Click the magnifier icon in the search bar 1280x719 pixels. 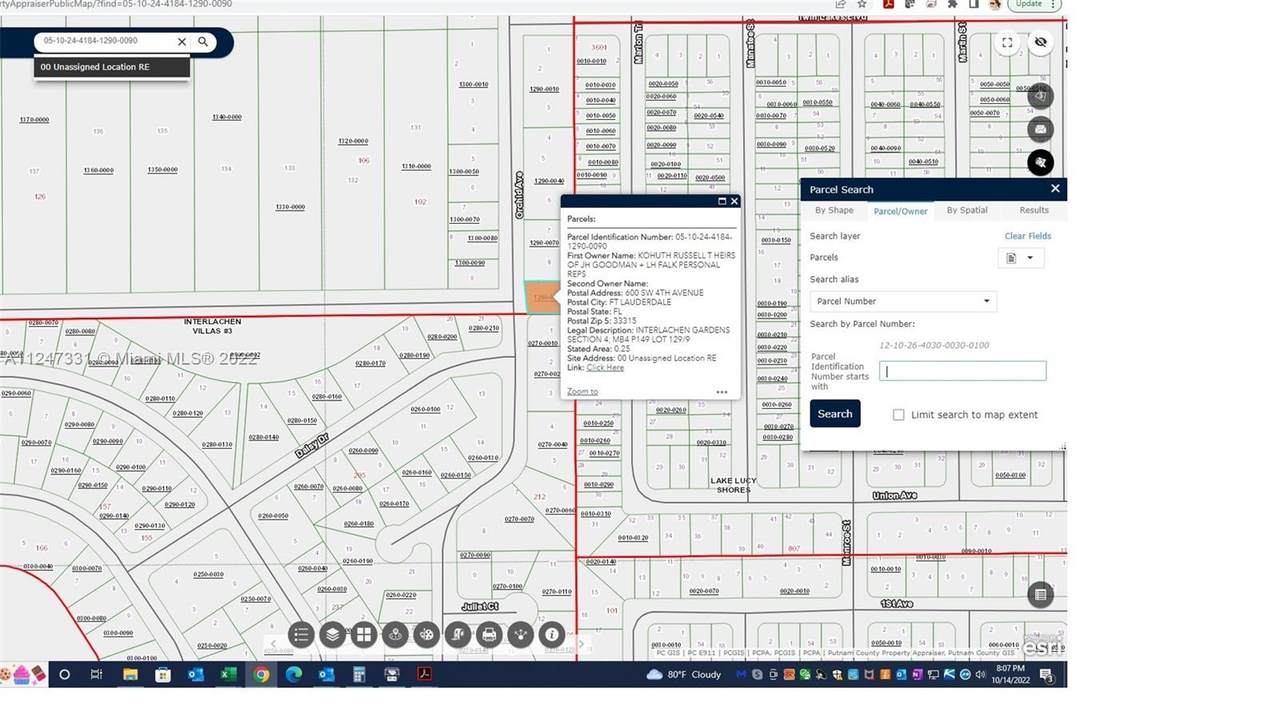203,42
